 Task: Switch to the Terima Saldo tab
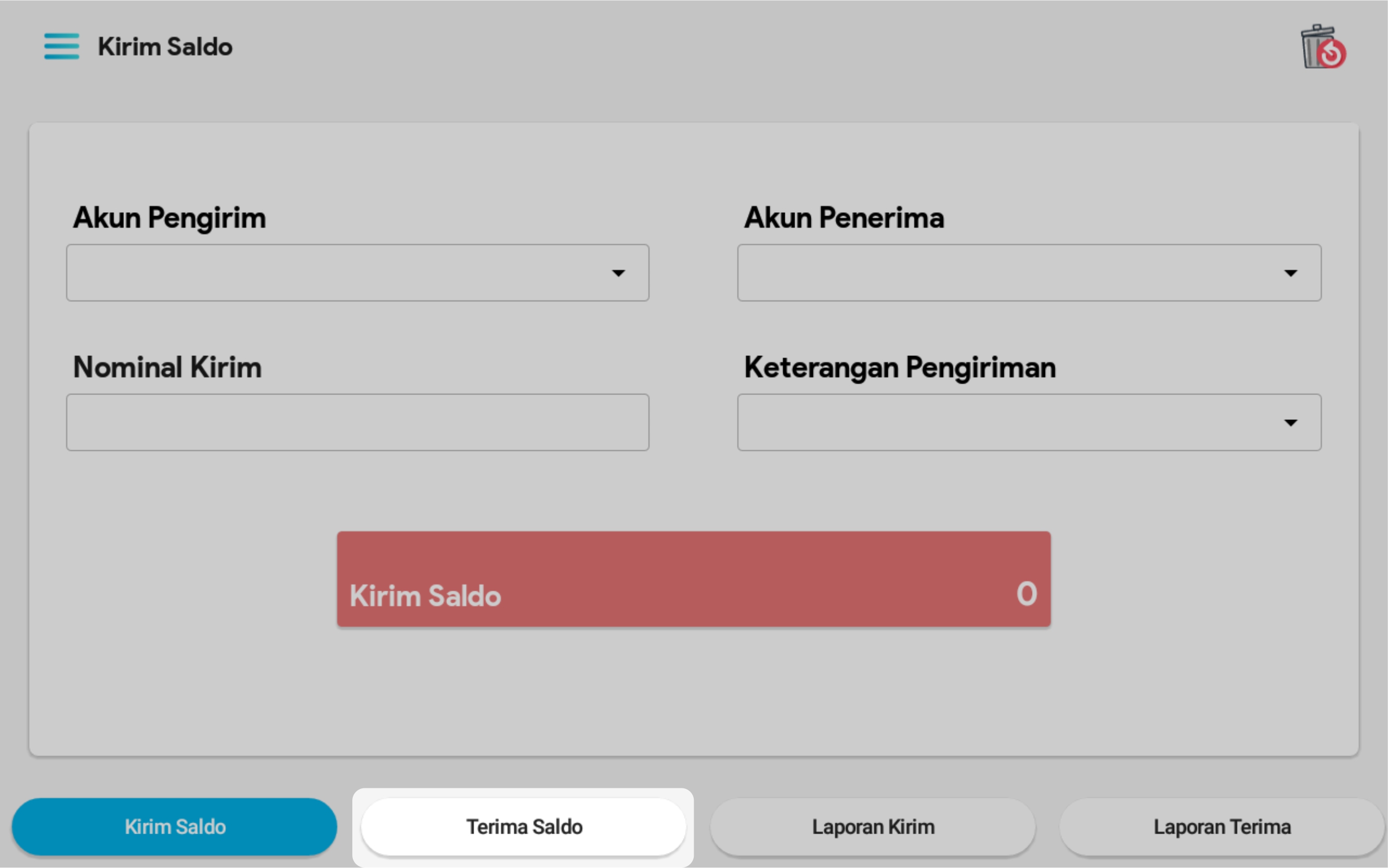tap(524, 827)
